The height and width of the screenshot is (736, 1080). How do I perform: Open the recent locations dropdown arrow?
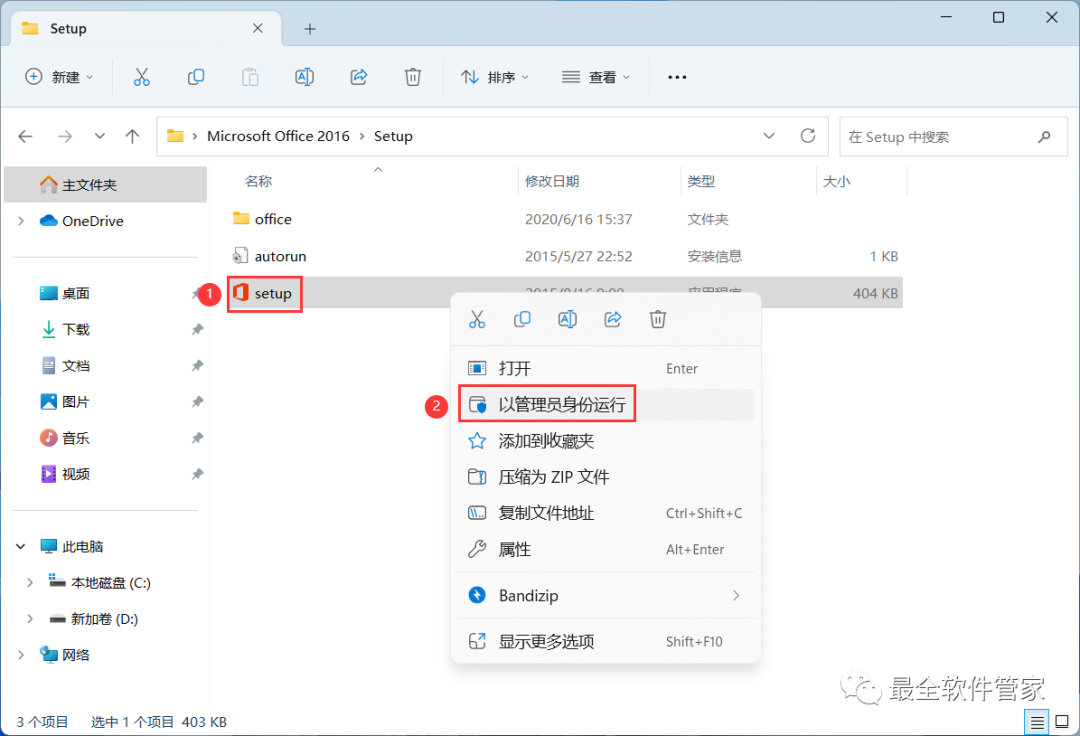[x=100, y=136]
